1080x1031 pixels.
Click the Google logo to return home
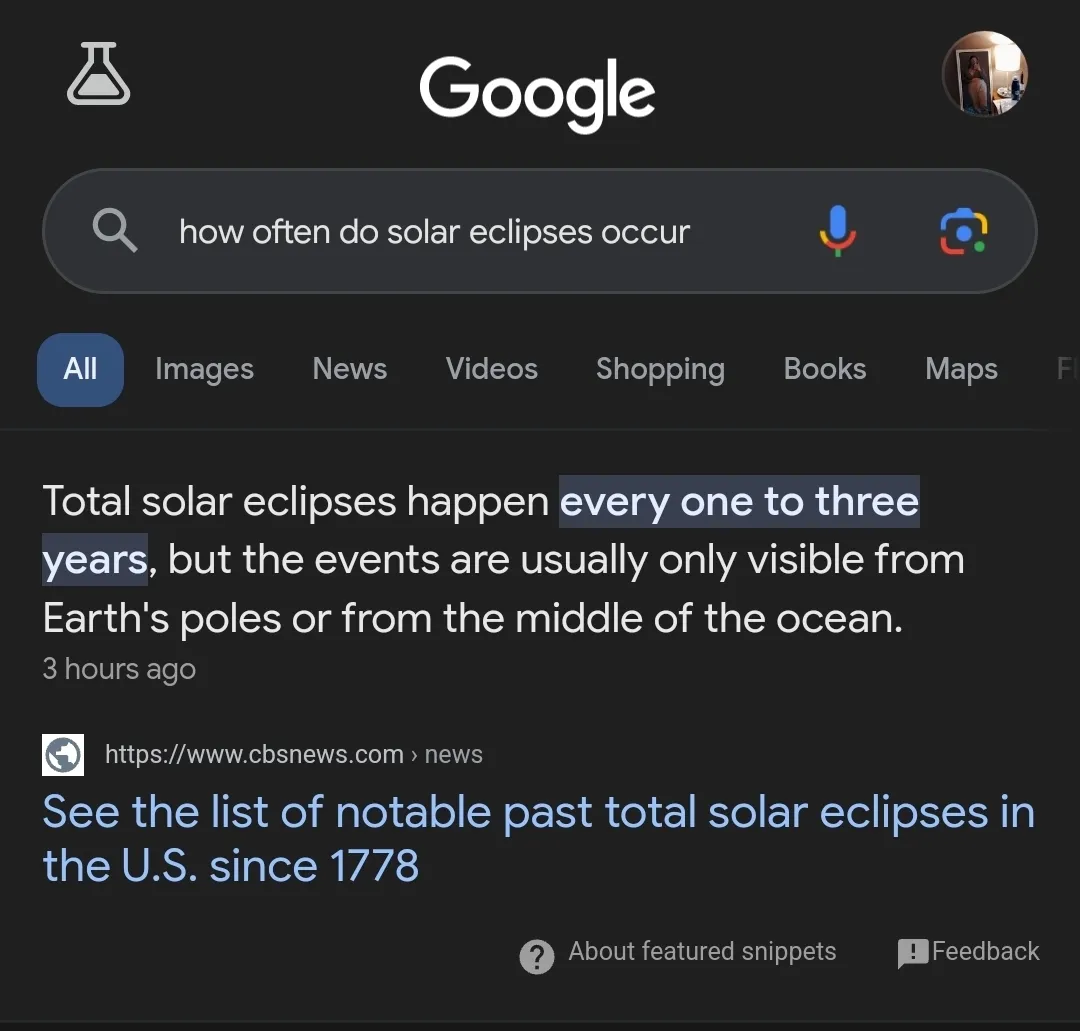(x=538, y=92)
